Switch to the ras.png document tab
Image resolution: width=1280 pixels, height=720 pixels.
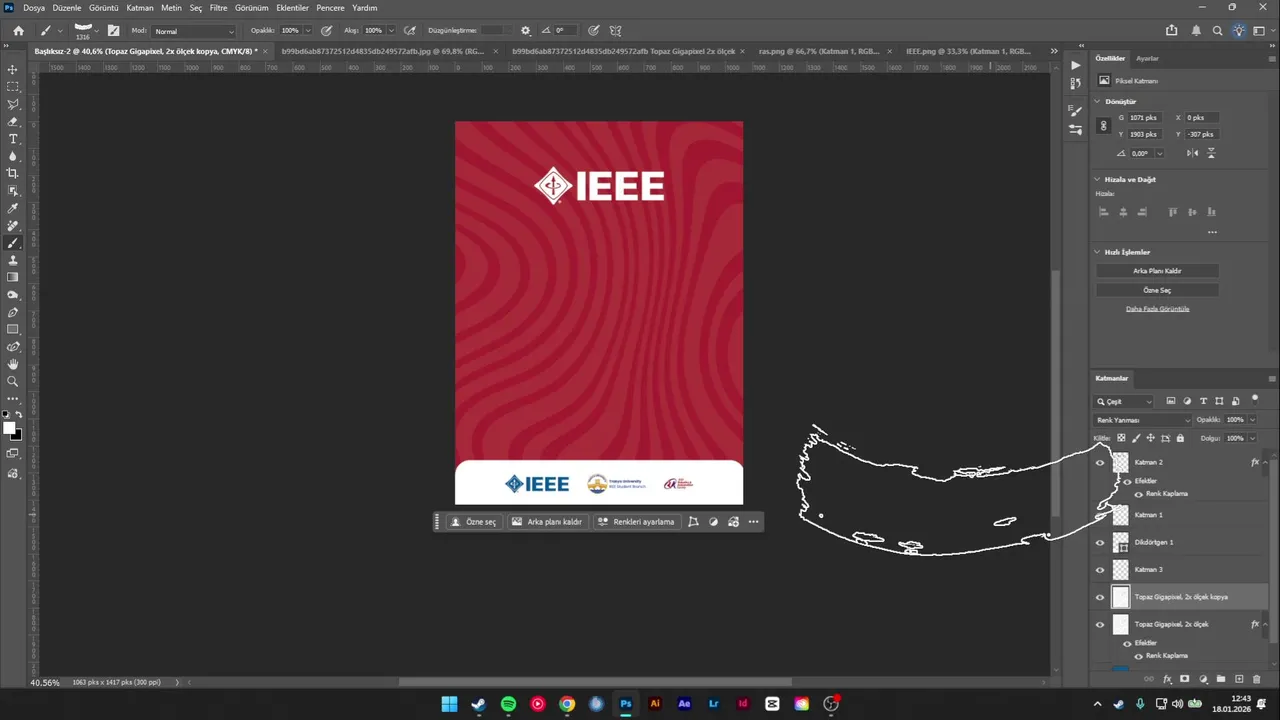point(821,50)
